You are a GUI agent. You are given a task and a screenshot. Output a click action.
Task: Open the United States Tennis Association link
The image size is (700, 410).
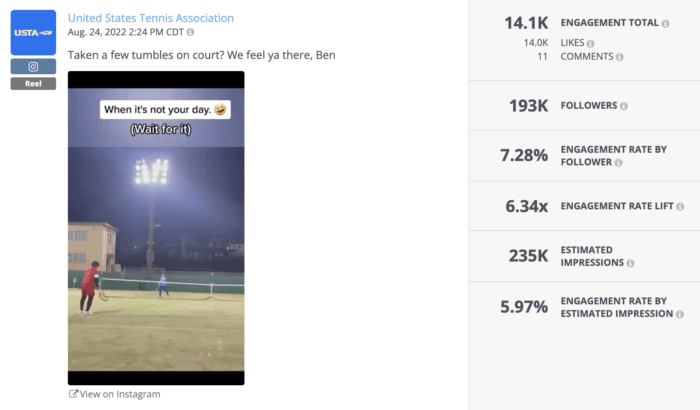[x=151, y=18]
